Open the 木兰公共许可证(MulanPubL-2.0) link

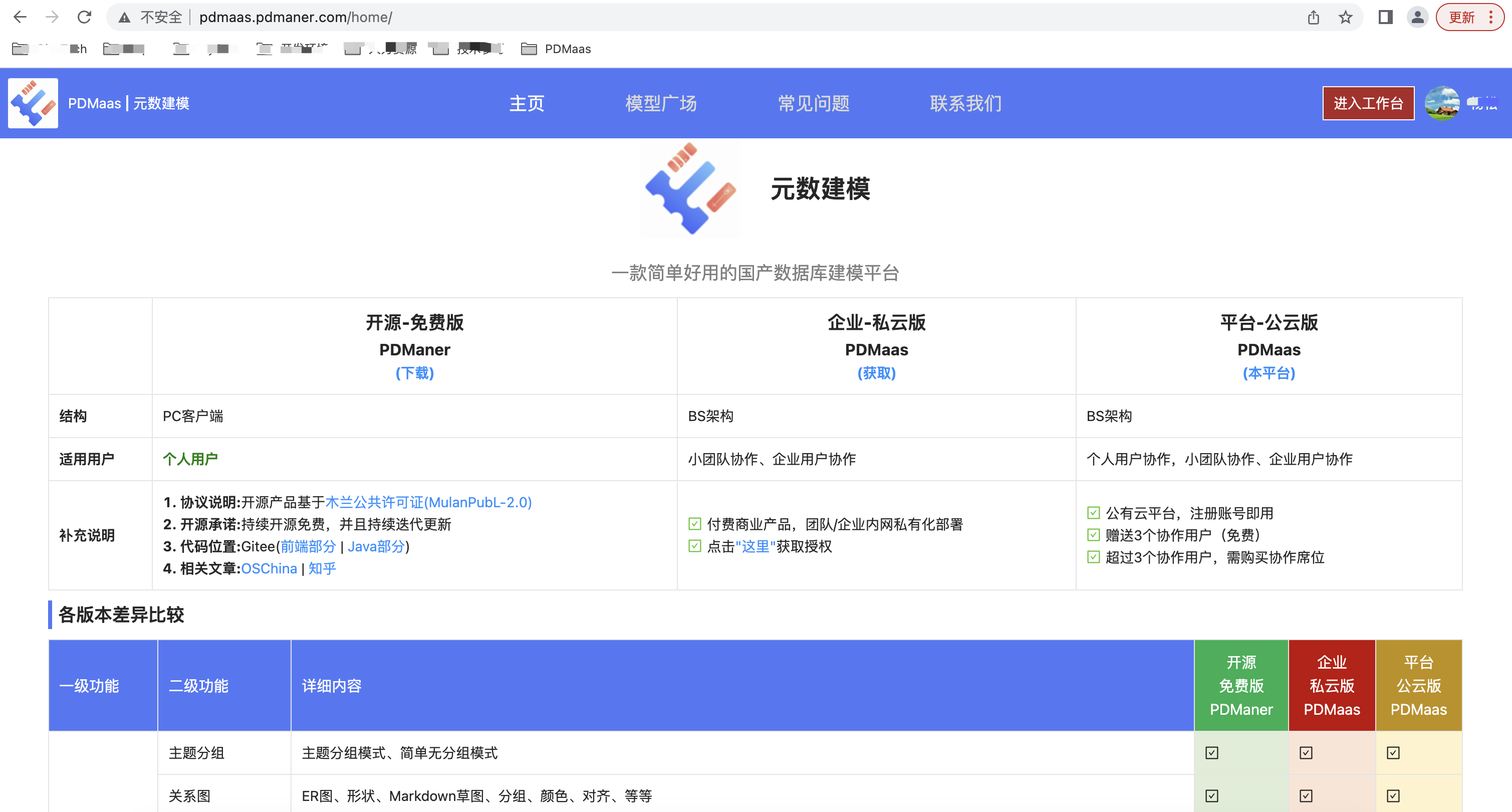click(x=428, y=502)
